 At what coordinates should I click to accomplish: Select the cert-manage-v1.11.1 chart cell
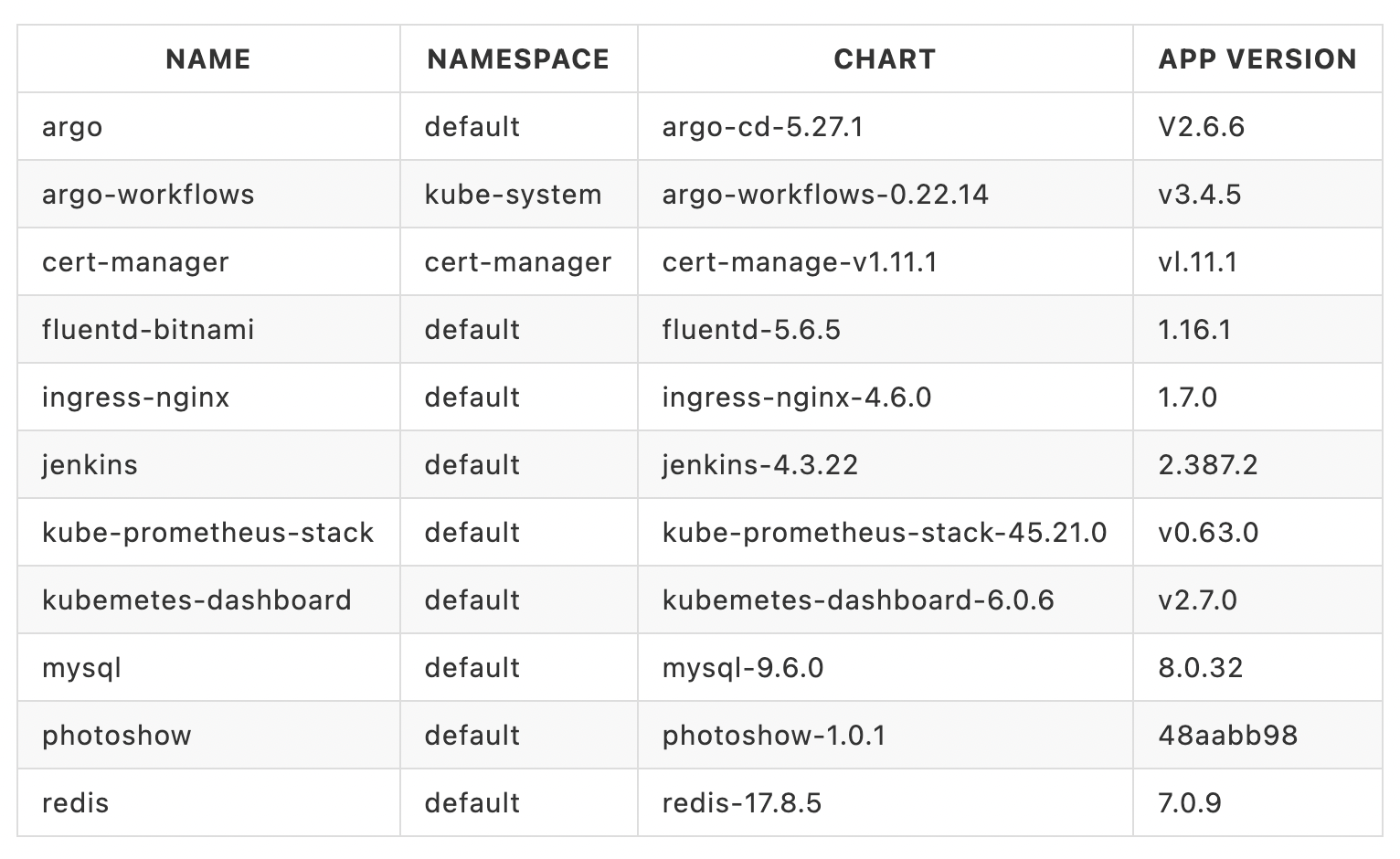pyautogui.click(x=800, y=262)
